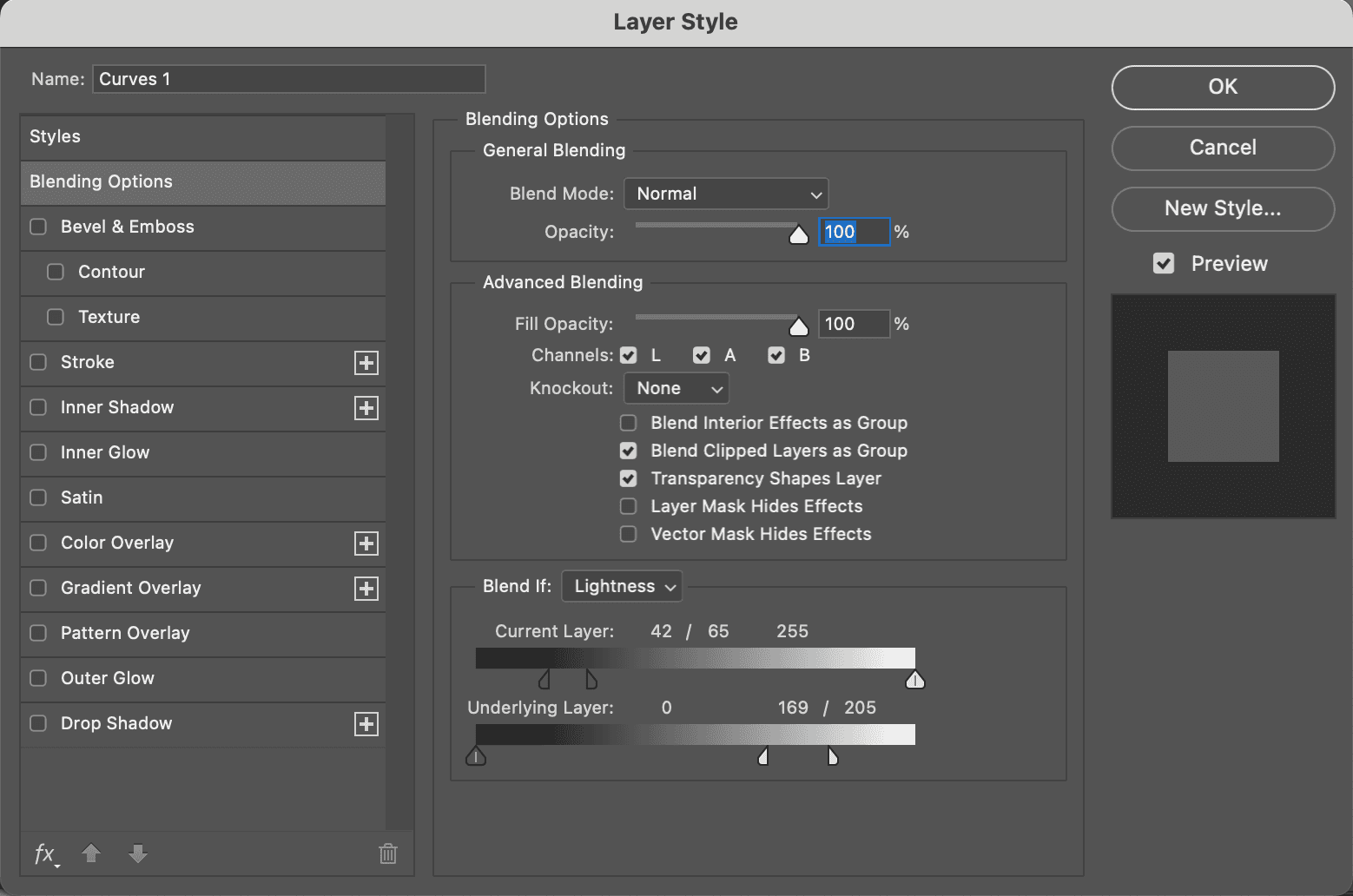Open the Blend If Lightness dropdown
The width and height of the screenshot is (1353, 896).
click(622, 586)
